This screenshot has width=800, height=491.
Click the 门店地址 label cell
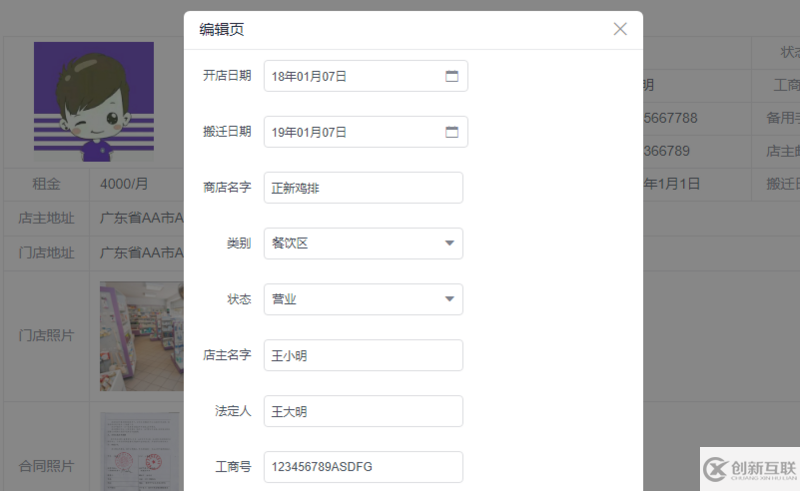pos(46,253)
